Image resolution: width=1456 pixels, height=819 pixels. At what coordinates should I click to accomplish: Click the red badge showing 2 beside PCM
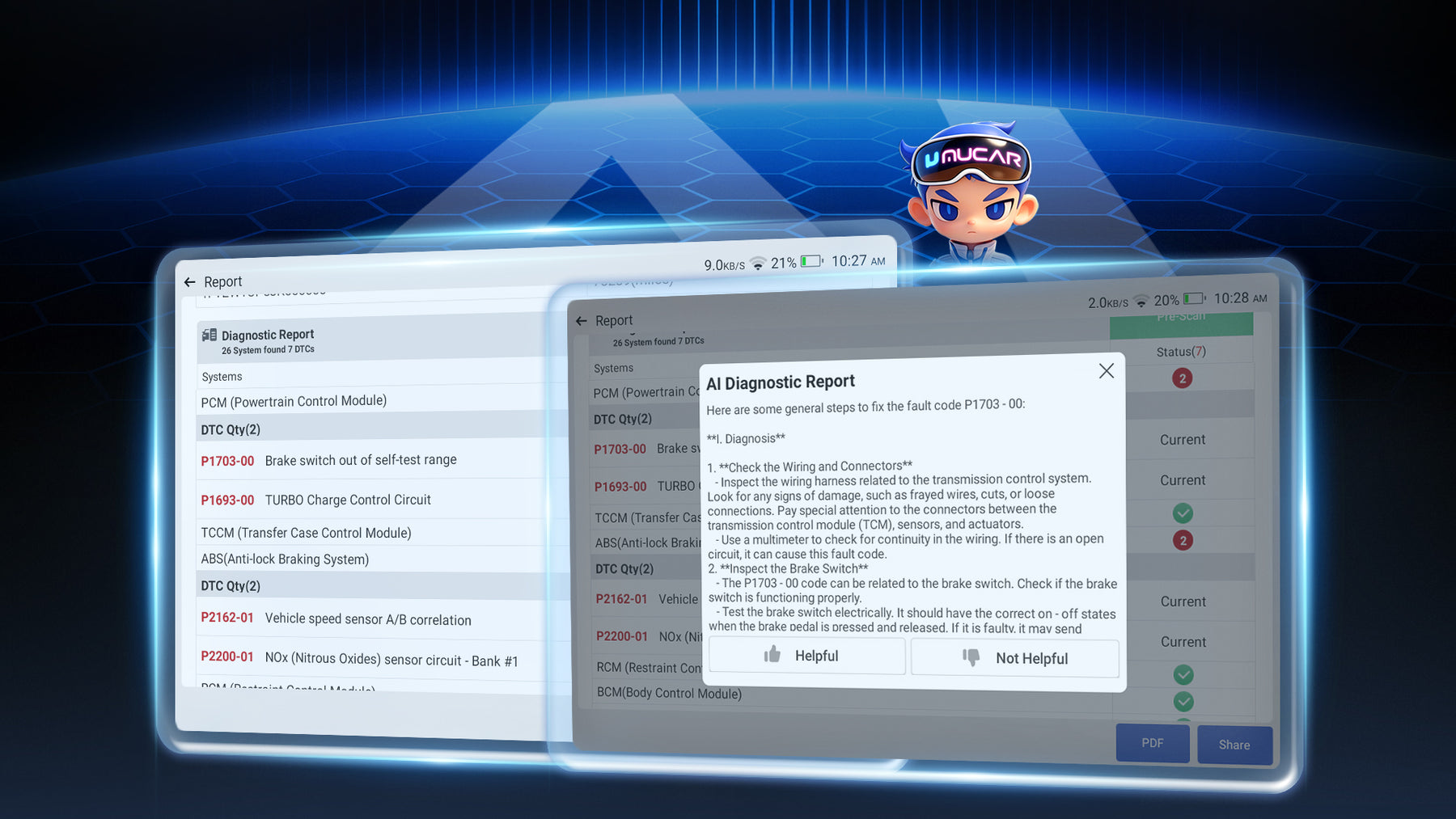tap(1182, 378)
